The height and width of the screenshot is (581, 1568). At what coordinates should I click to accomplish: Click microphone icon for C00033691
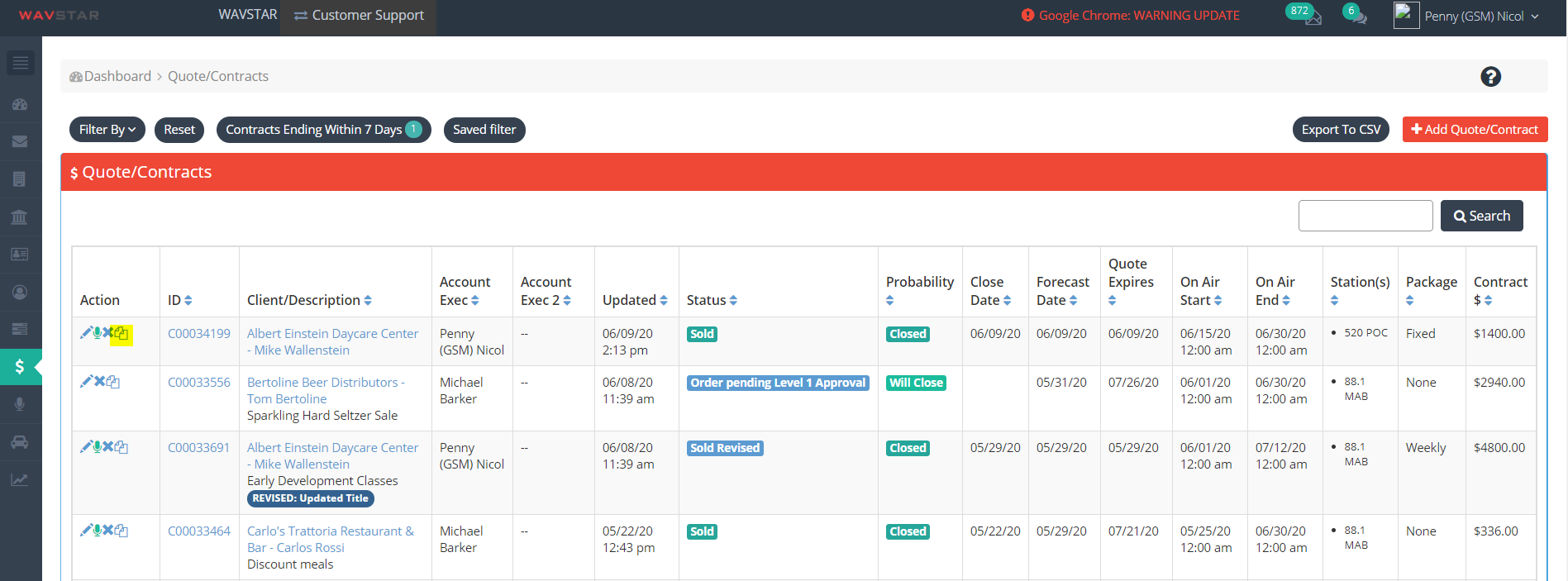pyautogui.click(x=97, y=447)
